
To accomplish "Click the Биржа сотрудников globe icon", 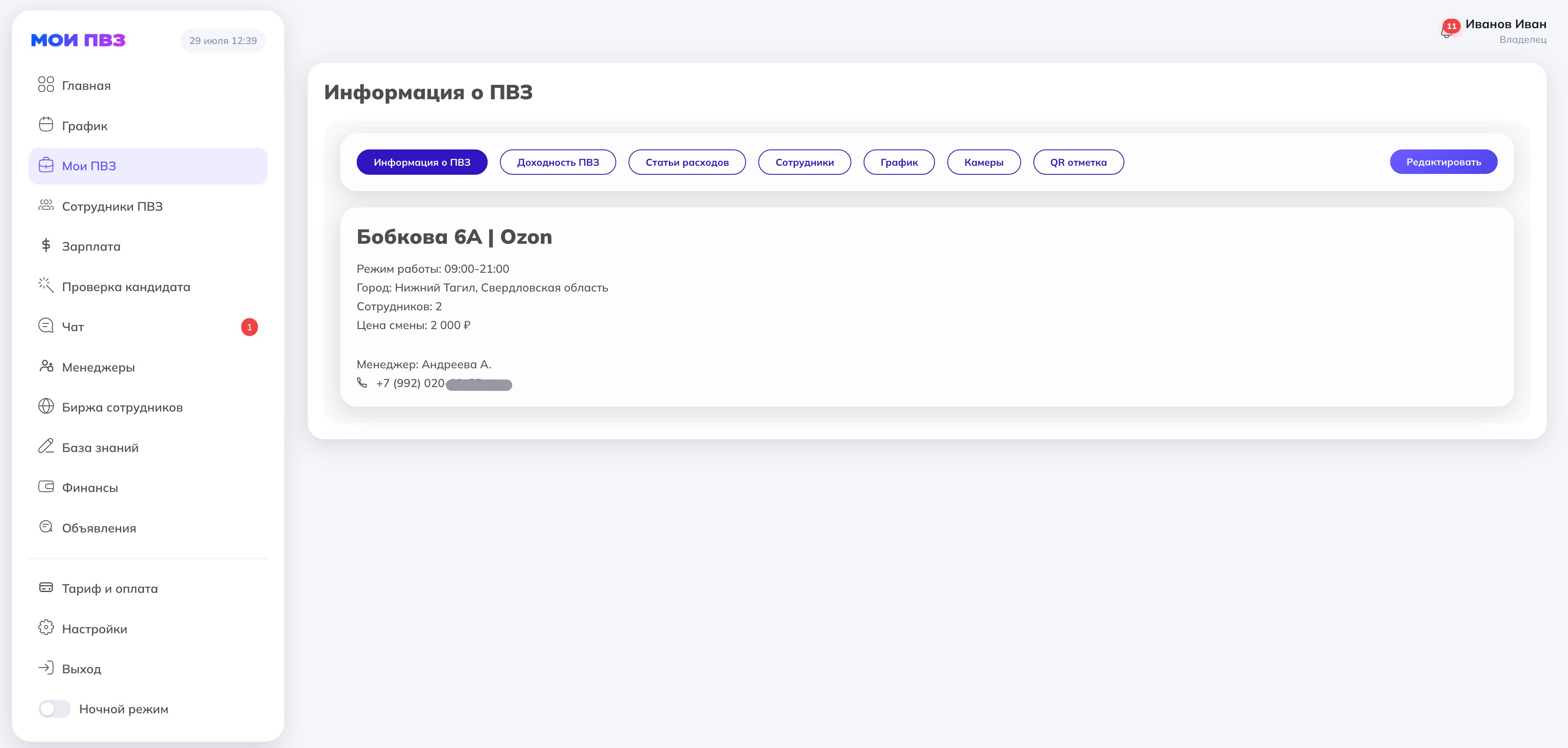I will pyautogui.click(x=46, y=406).
